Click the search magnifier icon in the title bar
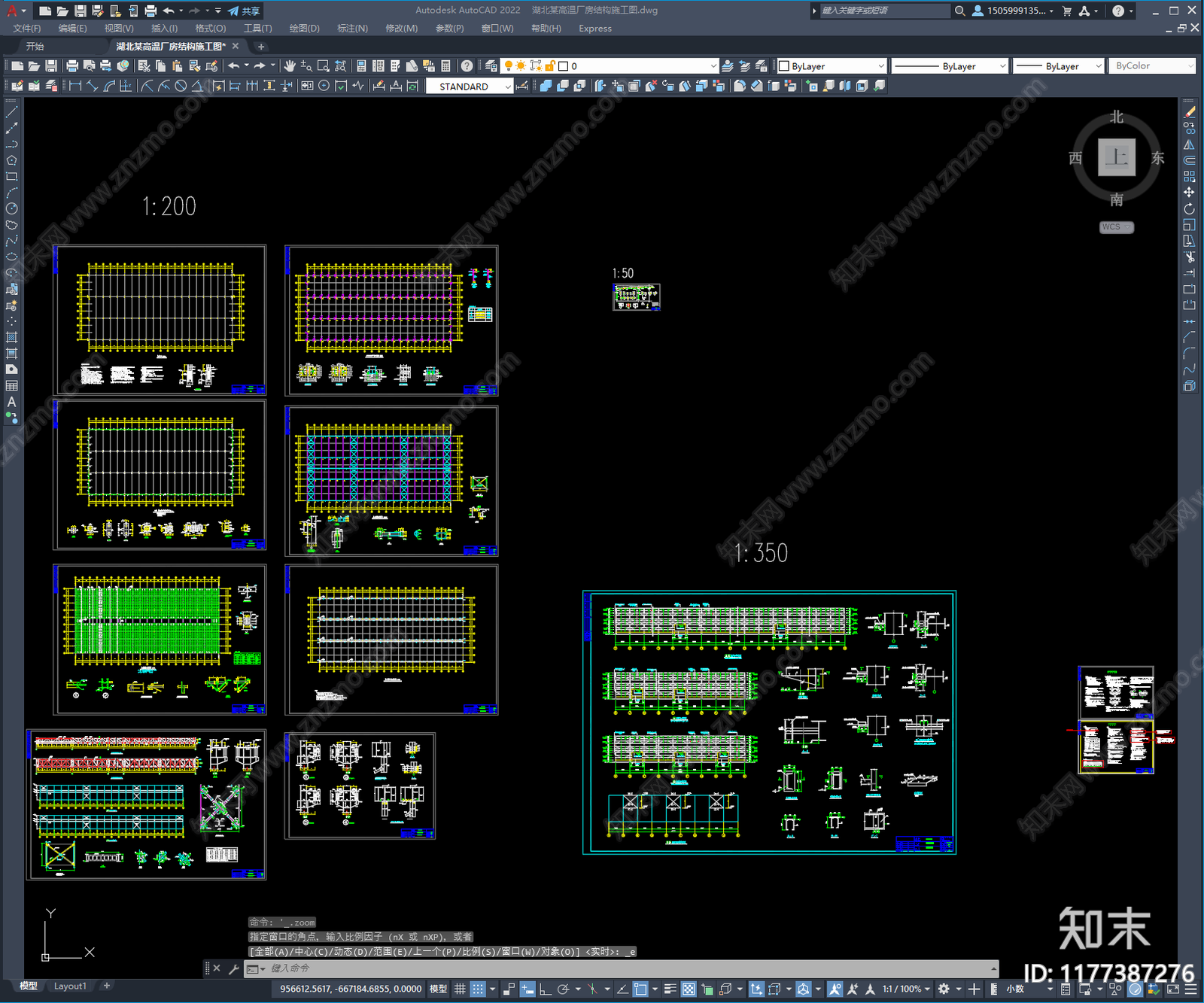The width and height of the screenshot is (1204, 1003). (960, 11)
